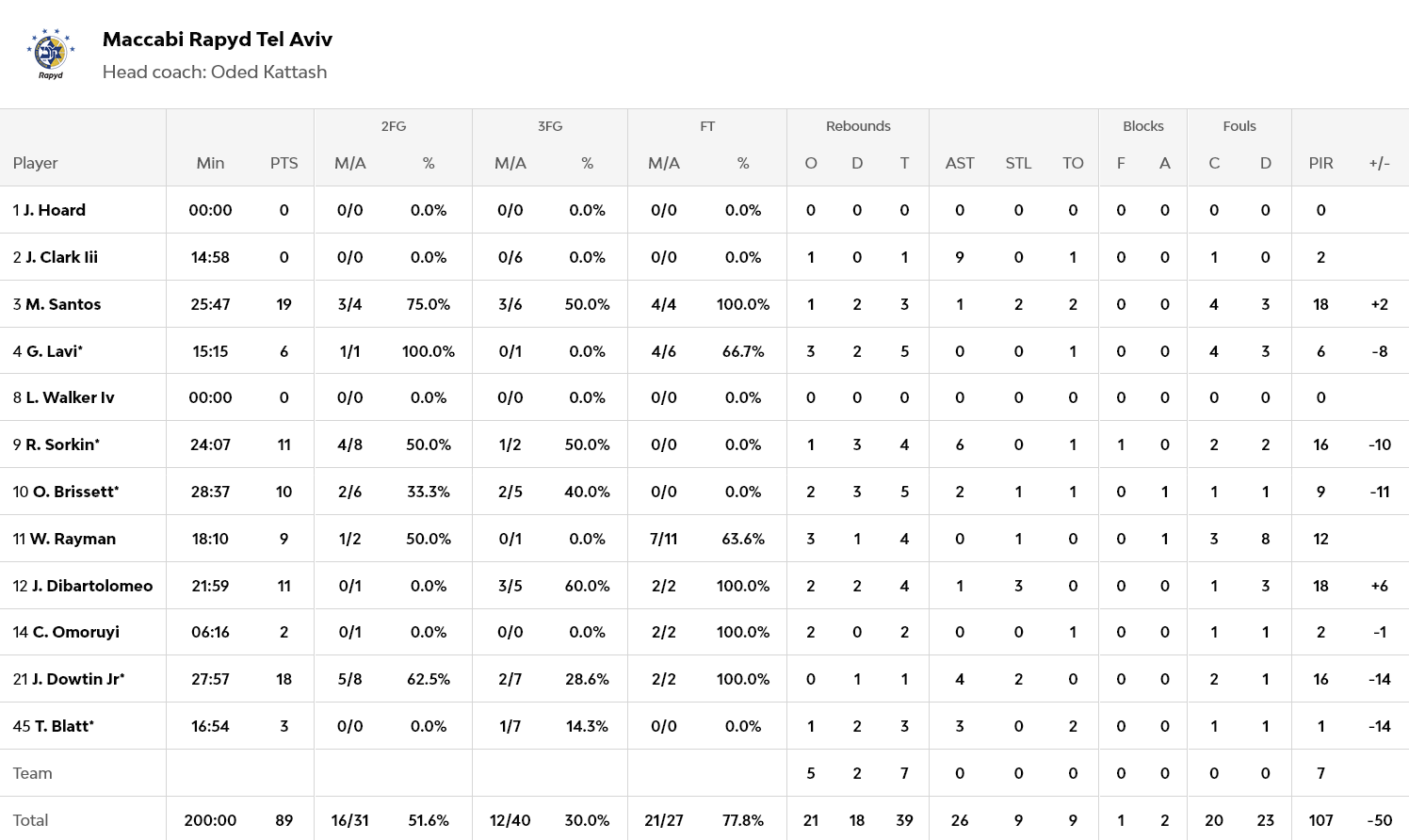Screen dimensions: 1409x840
Task: Select R. Sorkin in player list
Action: coord(61,444)
